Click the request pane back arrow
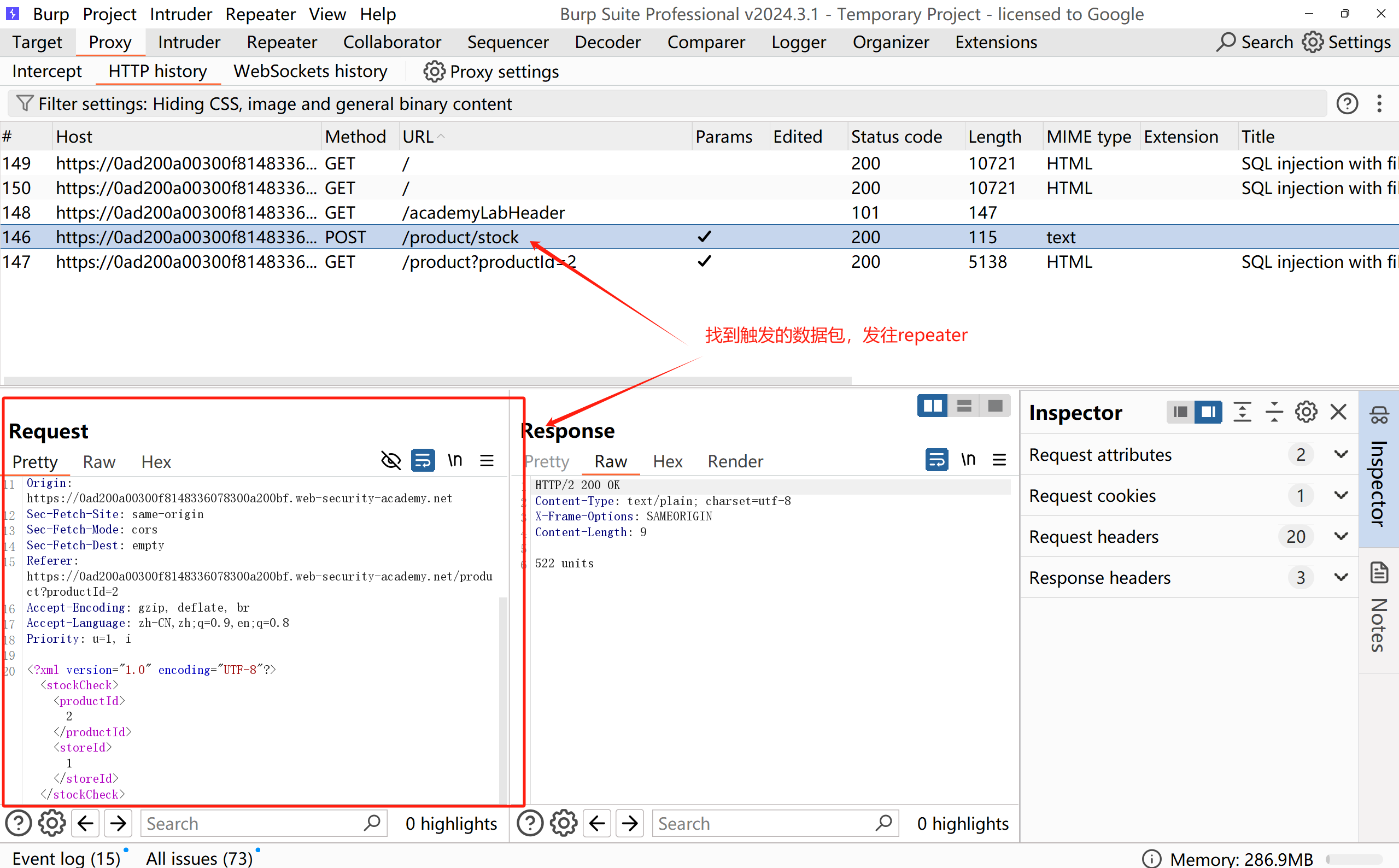The height and width of the screenshot is (868, 1399). point(85,823)
